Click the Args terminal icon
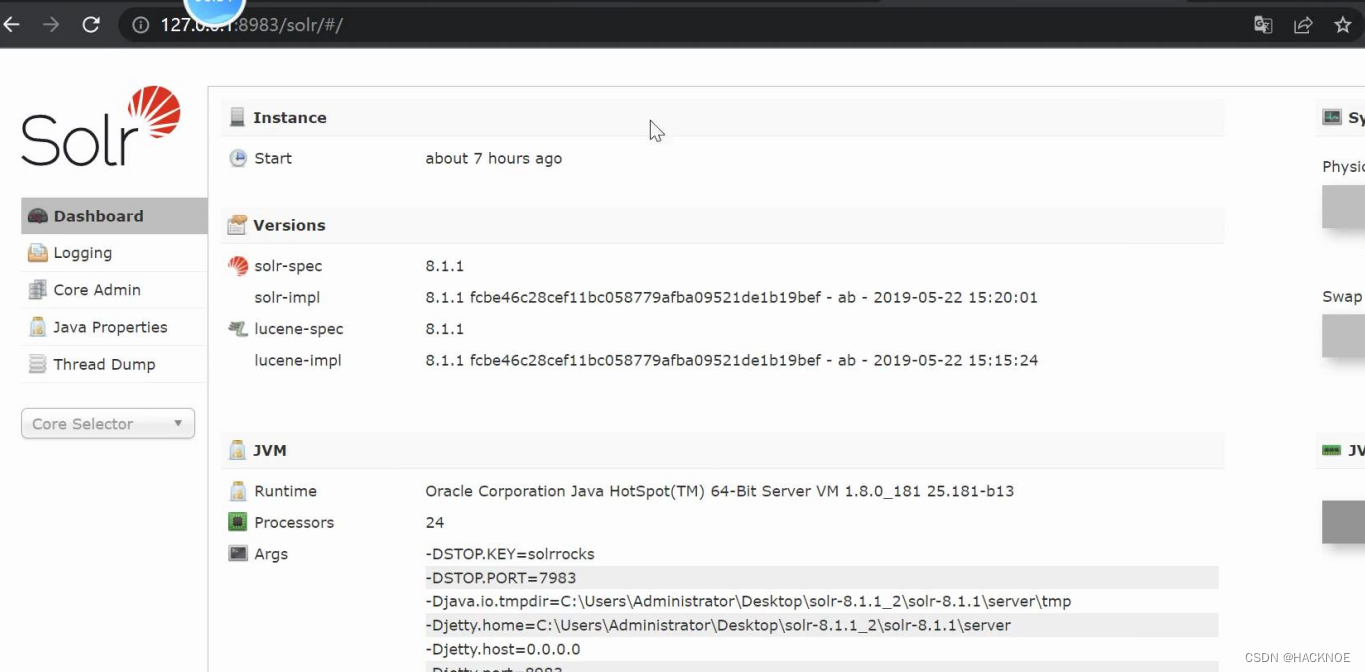This screenshot has width=1365, height=672. [238, 553]
